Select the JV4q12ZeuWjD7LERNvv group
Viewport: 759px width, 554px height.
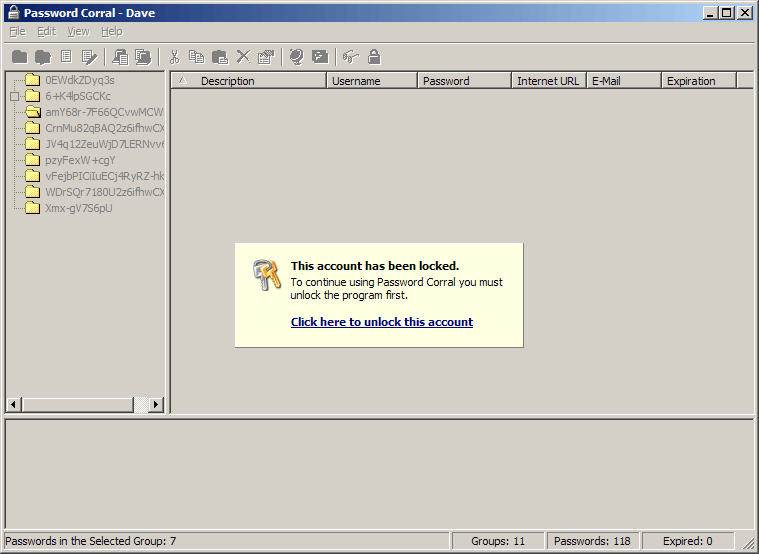click(104, 144)
